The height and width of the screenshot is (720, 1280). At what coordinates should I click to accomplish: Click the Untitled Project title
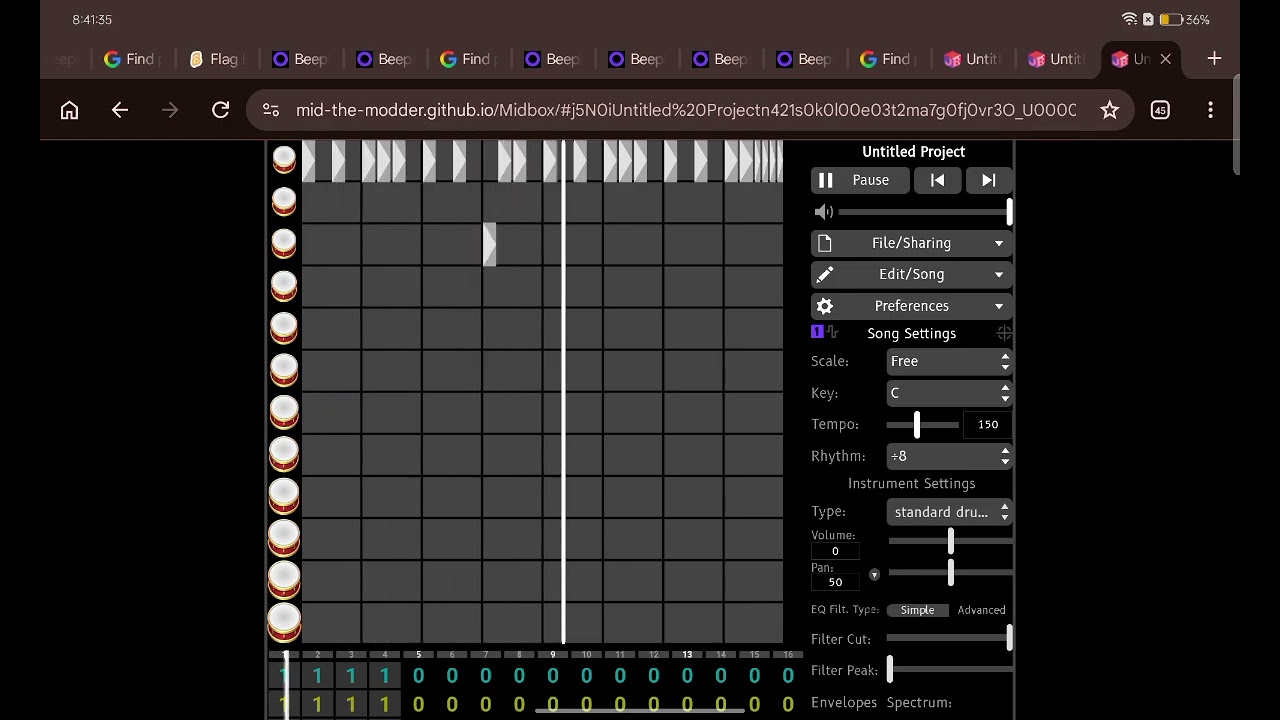click(x=913, y=152)
